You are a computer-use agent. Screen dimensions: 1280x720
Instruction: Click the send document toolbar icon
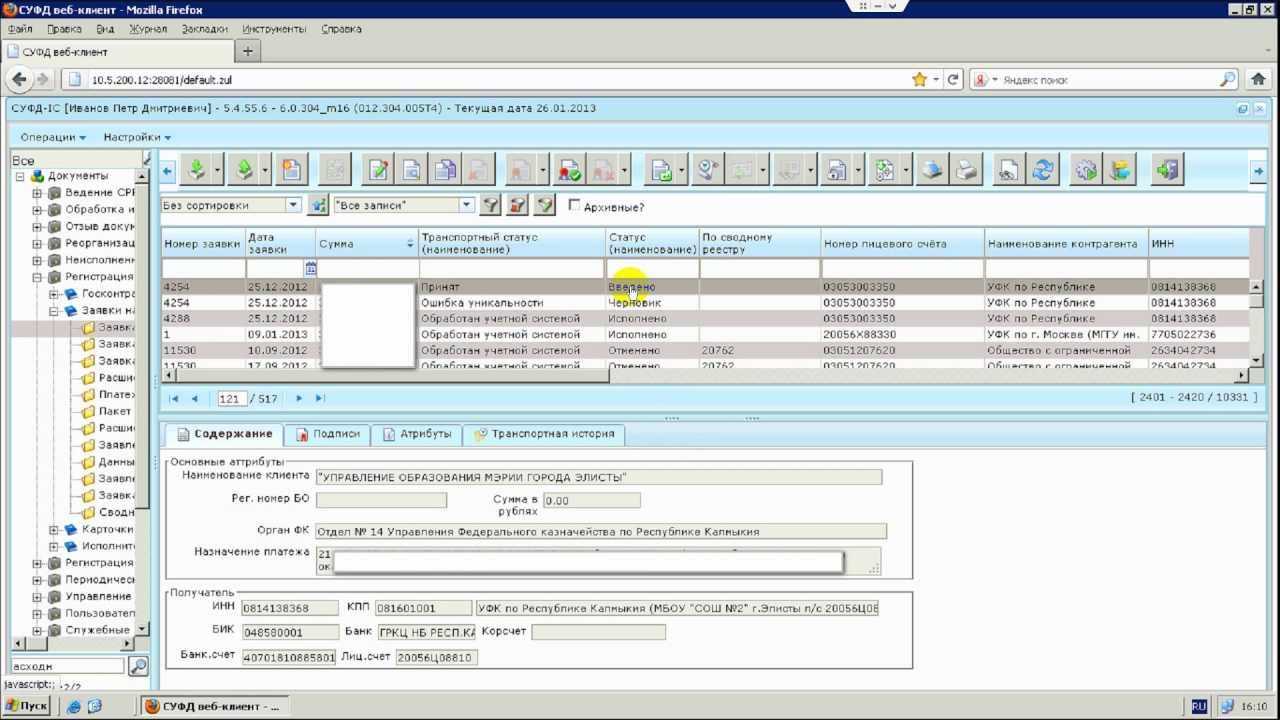661,170
